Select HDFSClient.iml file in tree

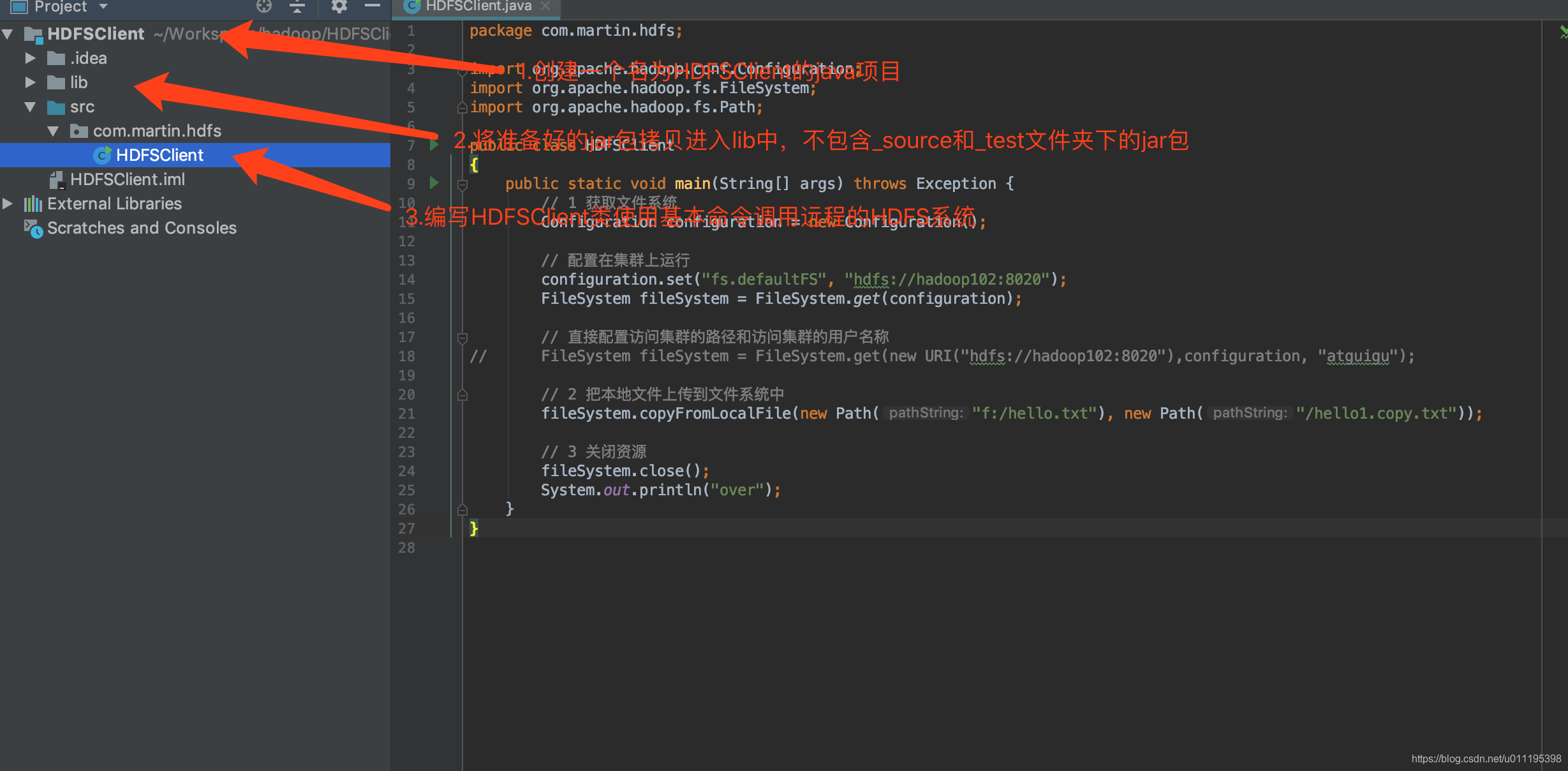[x=128, y=180]
